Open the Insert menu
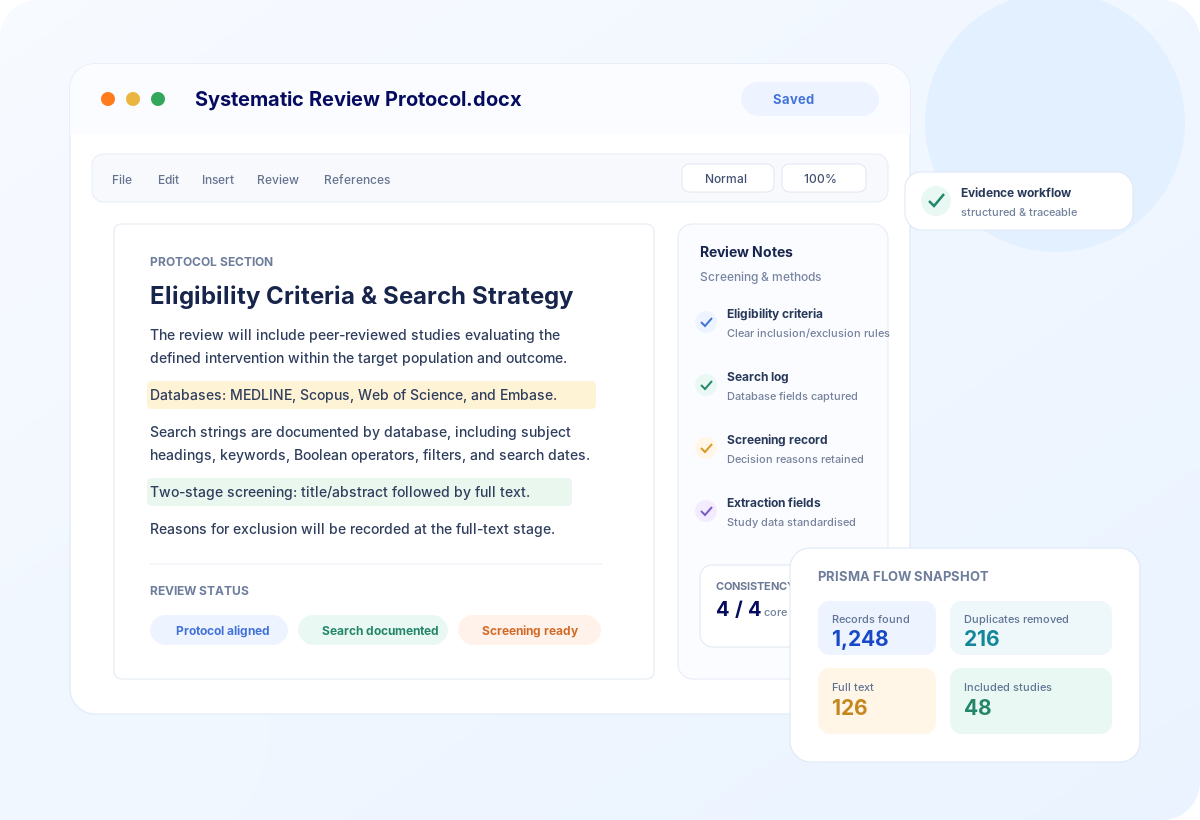1200x820 pixels. coord(218,180)
